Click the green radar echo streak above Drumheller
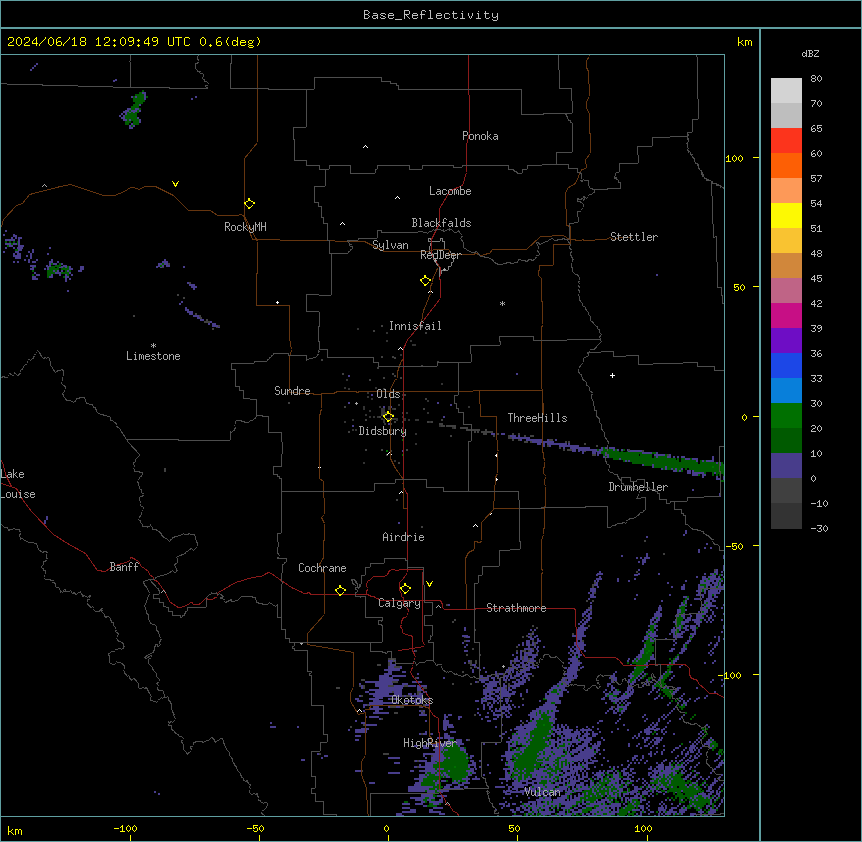The height and width of the screenshot is (842, 862). pos(662,461)
